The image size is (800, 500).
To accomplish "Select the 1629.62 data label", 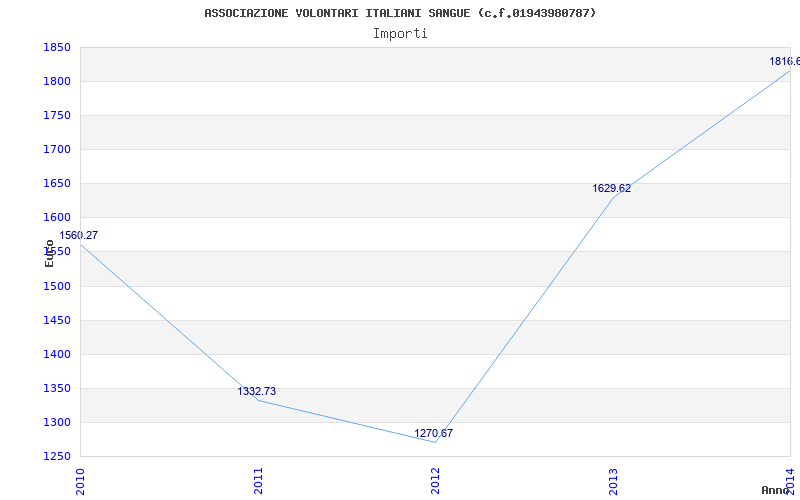I will pos(611,189).
